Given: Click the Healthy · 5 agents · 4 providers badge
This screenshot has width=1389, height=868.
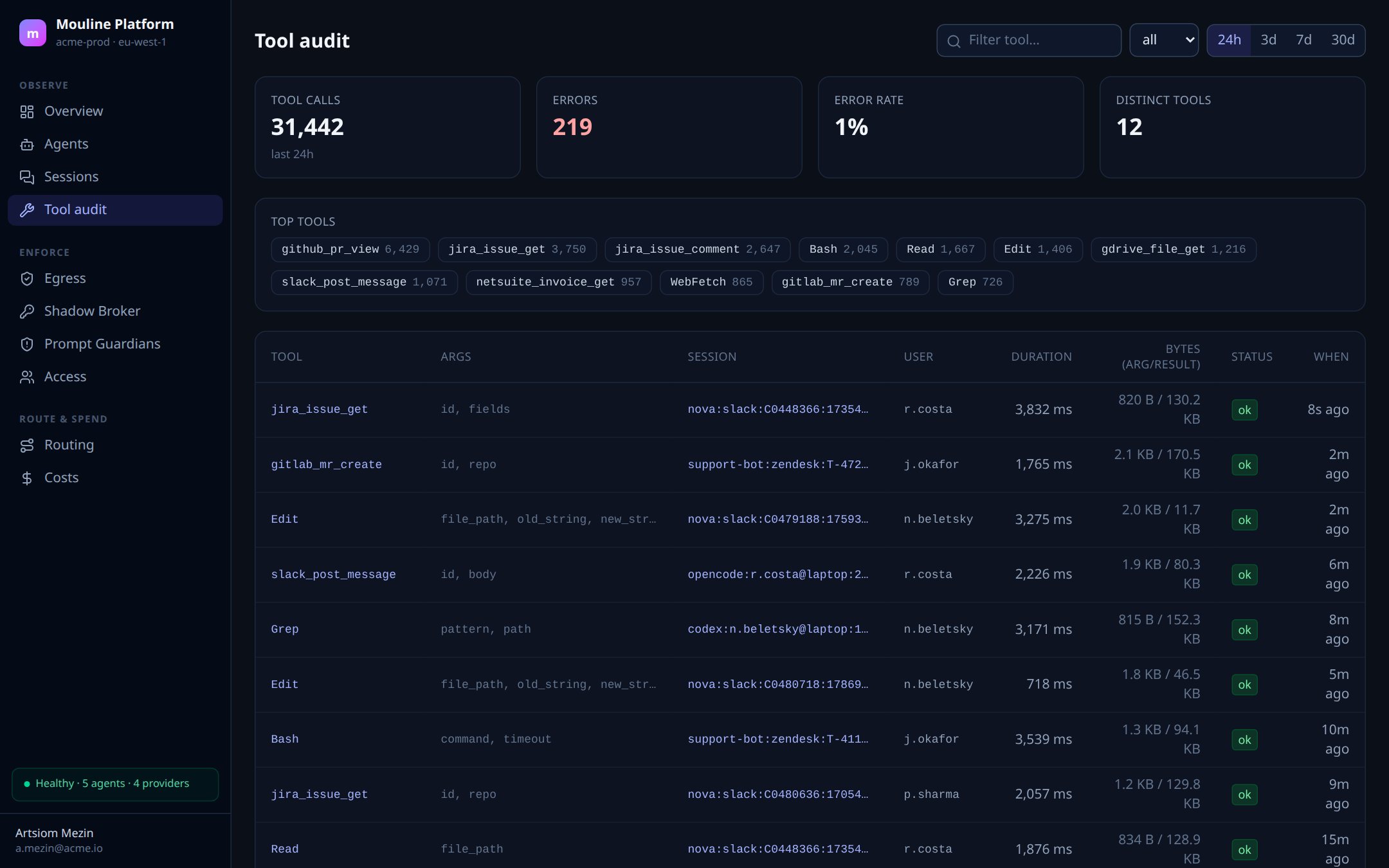Looking at the screenshot, I should [x=115, y=784].
